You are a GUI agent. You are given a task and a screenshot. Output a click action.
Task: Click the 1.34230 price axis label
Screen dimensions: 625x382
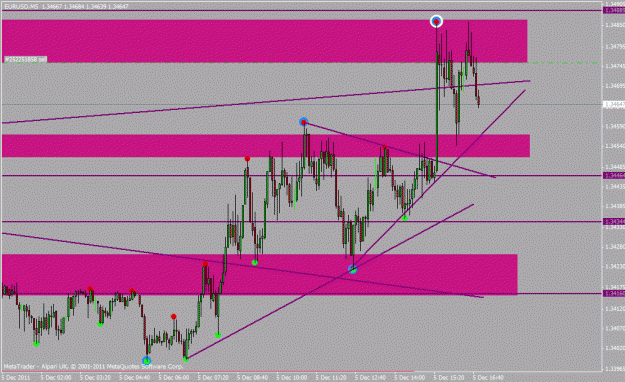pyautogui.click(x=615, y=266)
